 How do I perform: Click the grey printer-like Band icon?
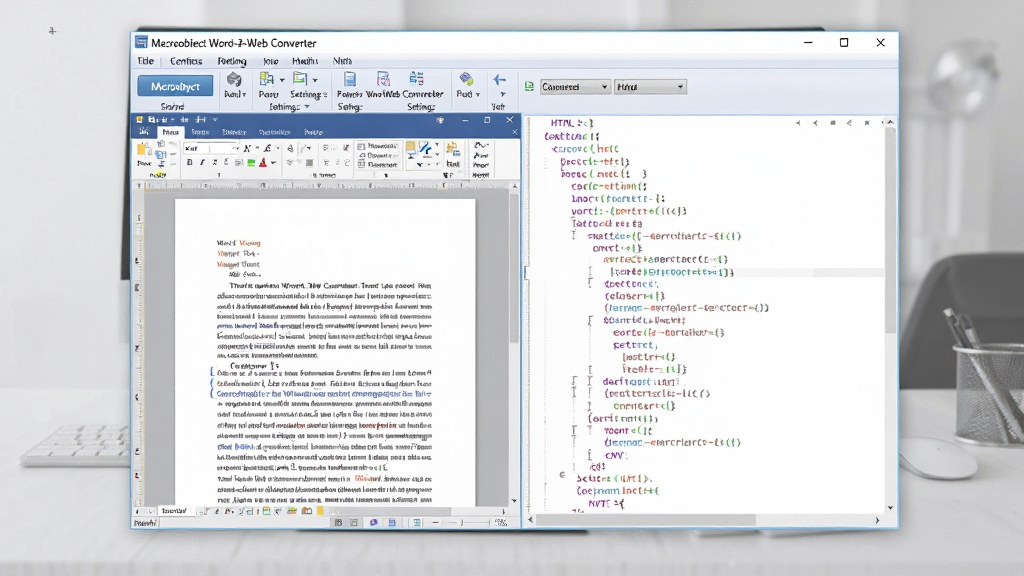[x=234, y=80]
